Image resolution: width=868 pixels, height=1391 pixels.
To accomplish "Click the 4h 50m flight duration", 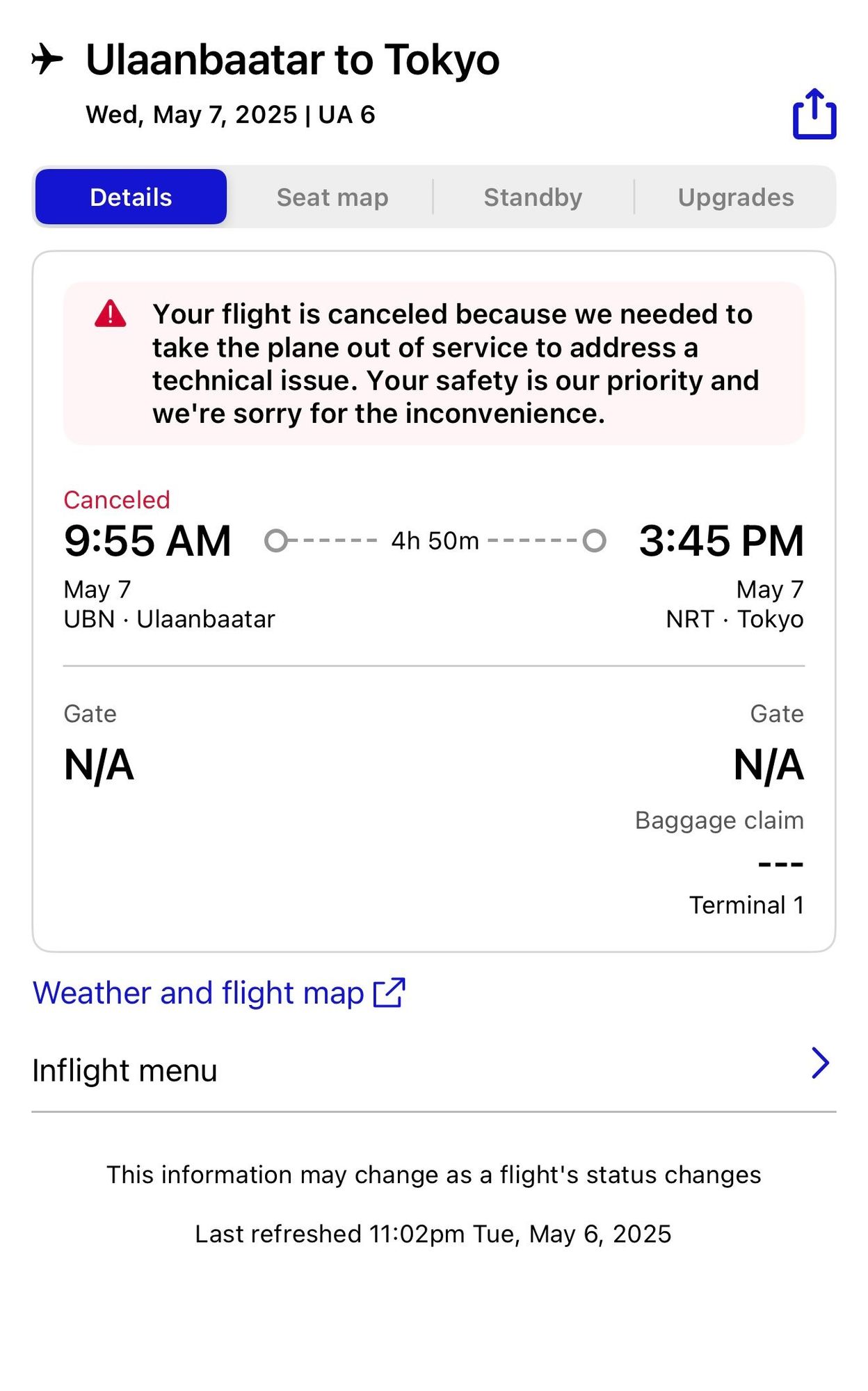I will [x=435, y=540].
